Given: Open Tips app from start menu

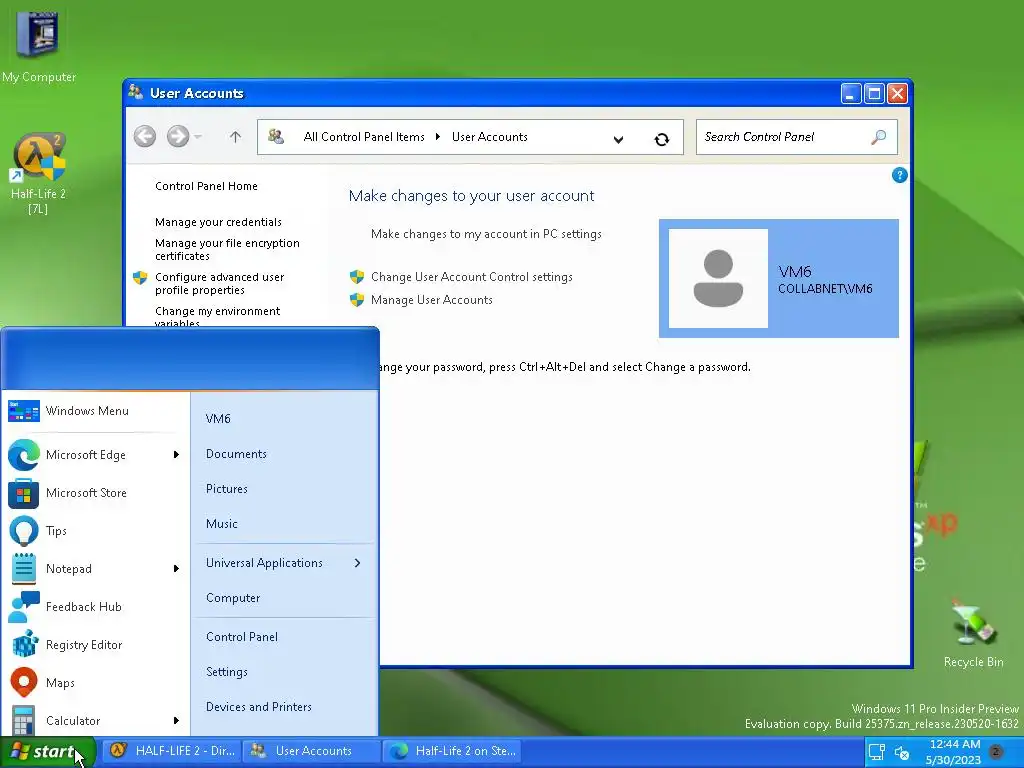Looking at the screenshot, I should pos(95,531).
